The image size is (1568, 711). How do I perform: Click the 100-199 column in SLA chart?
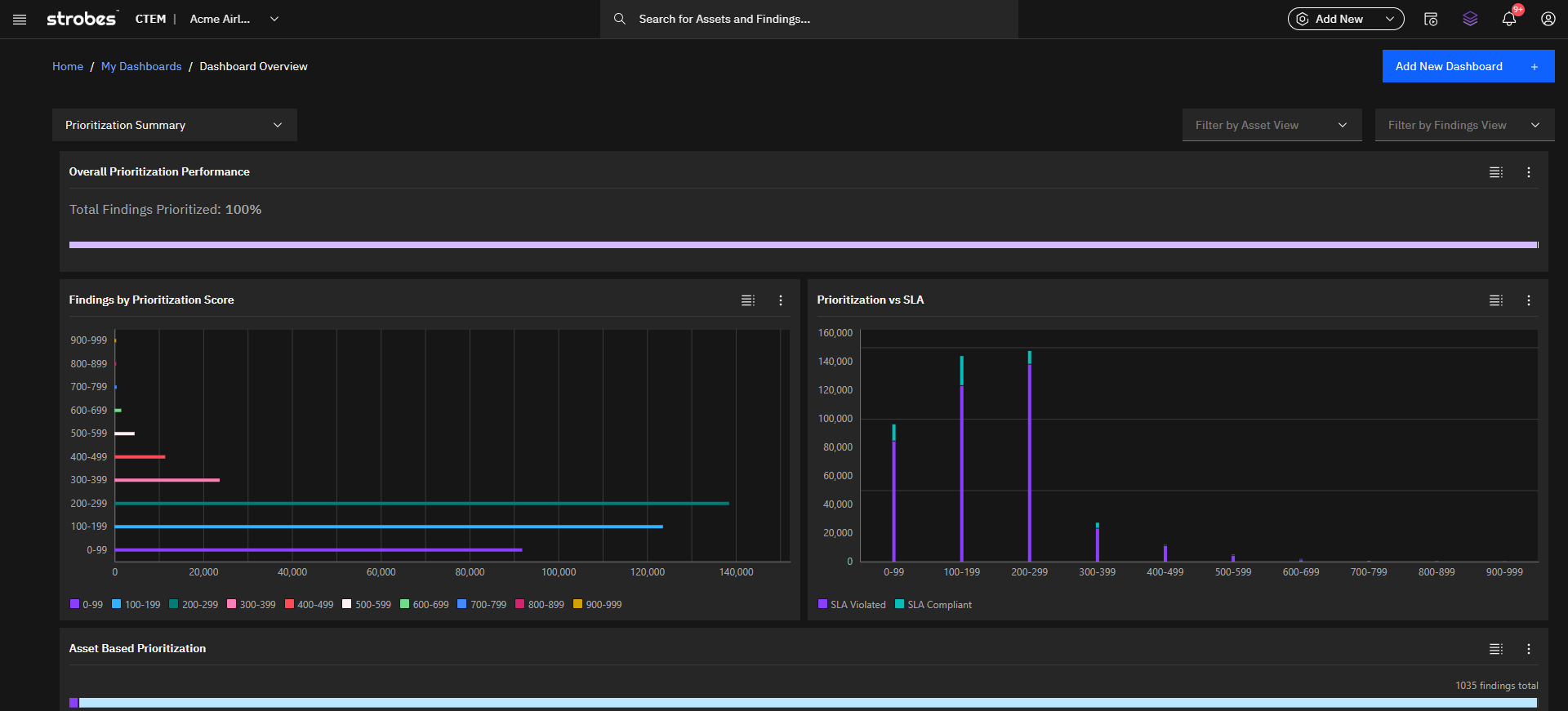click(x=962, y=459)
